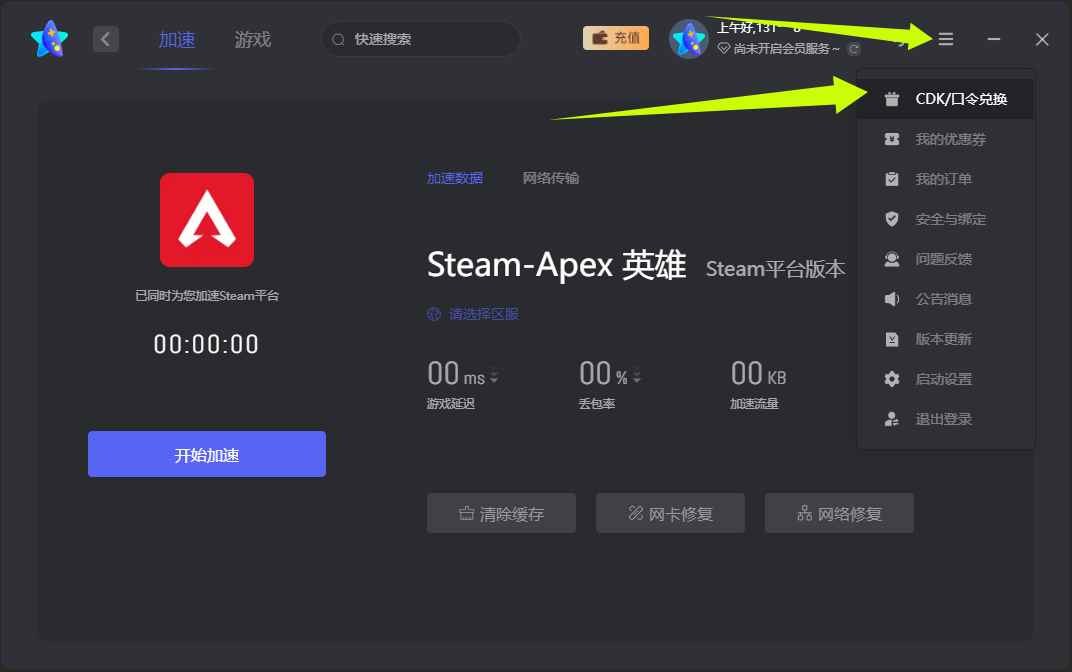Switch to 网络传输 sub-tab
Screen dimensions: 1072x672
click(551, 178)
